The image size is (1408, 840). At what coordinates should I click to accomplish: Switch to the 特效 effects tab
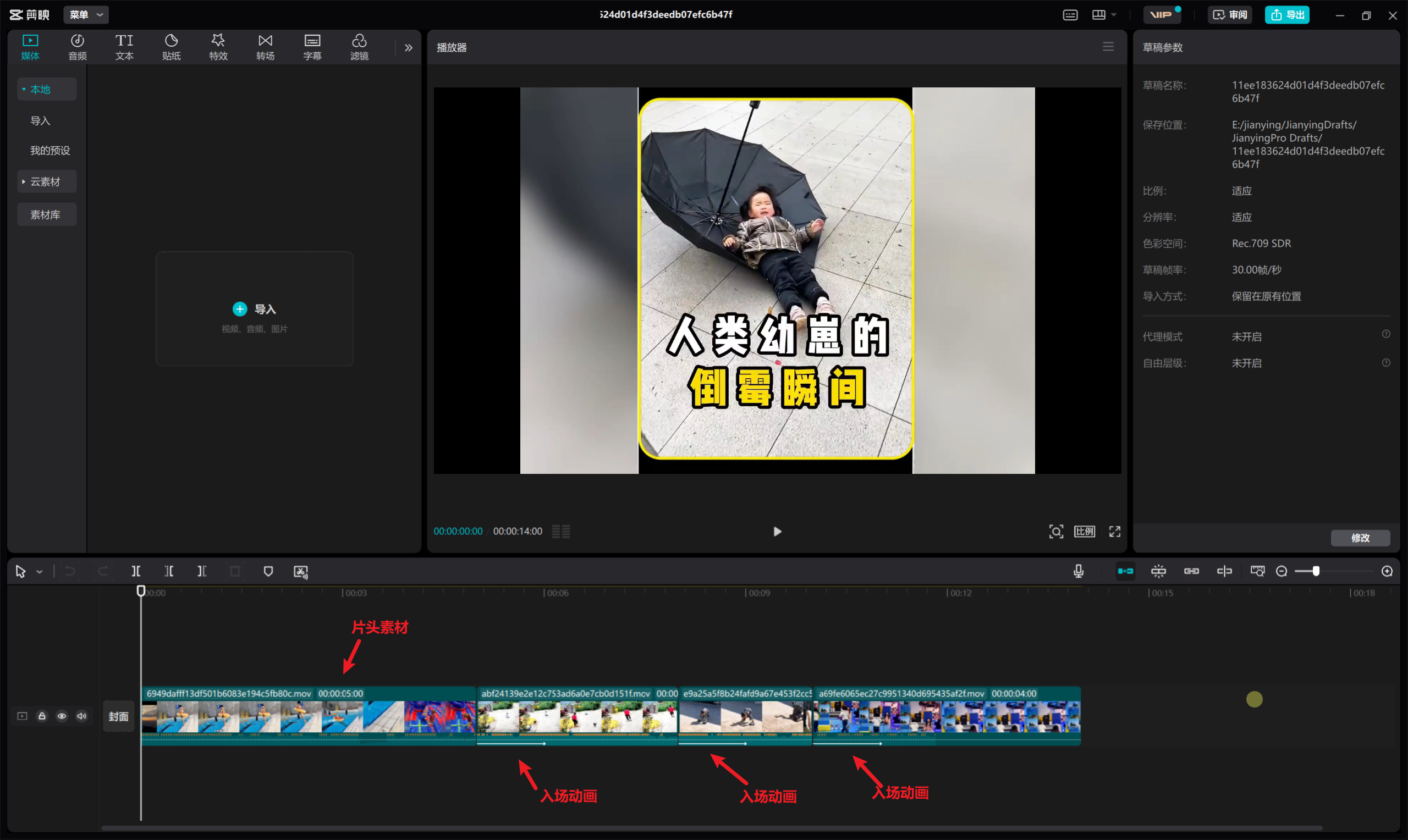[218, 47]
